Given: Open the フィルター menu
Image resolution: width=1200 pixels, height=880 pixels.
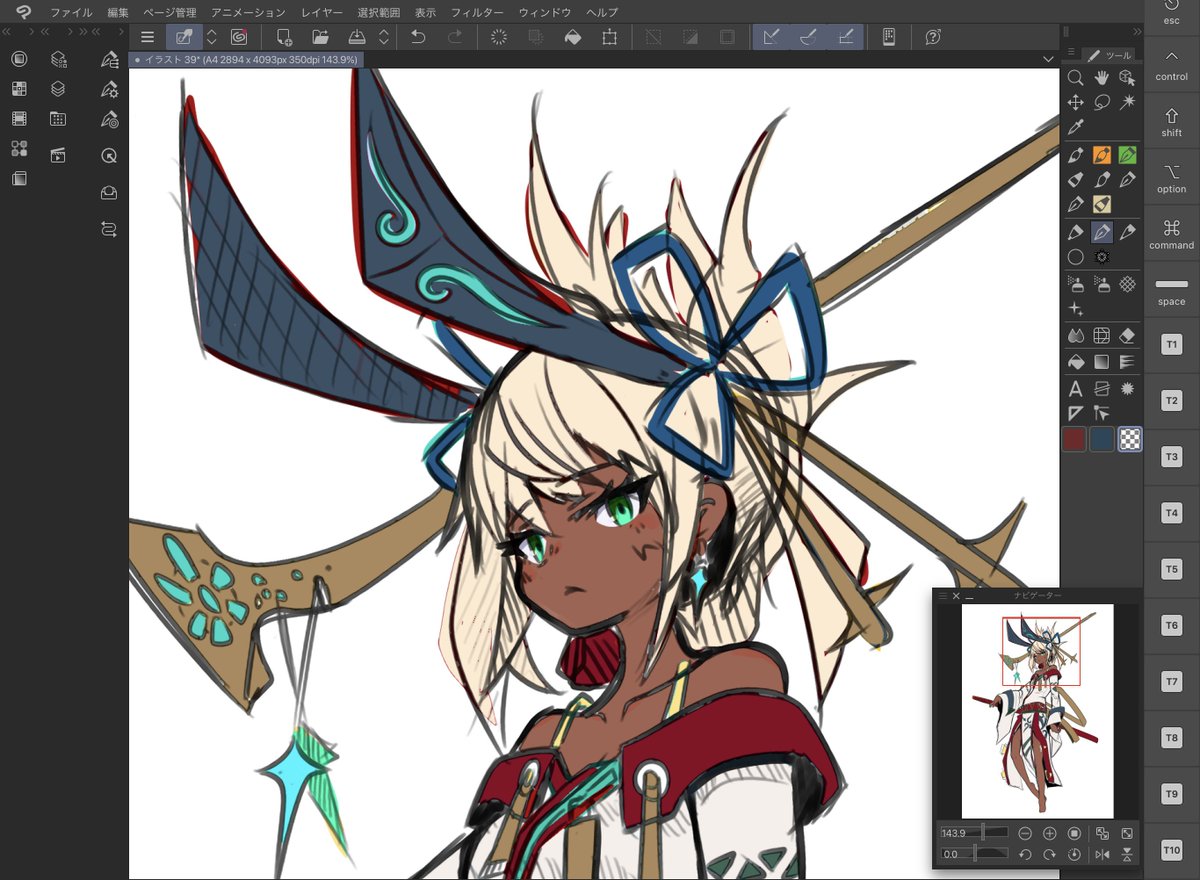Looking at the screenshot, I should click(x=477, y=12).
